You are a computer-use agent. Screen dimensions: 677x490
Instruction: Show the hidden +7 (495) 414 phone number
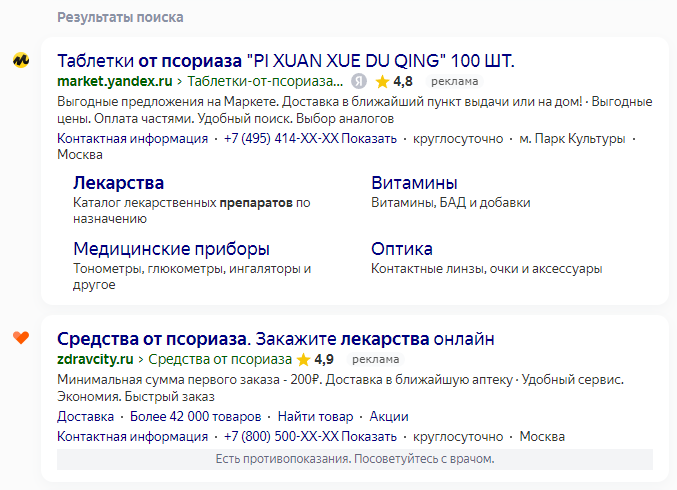tap(310, 139)
